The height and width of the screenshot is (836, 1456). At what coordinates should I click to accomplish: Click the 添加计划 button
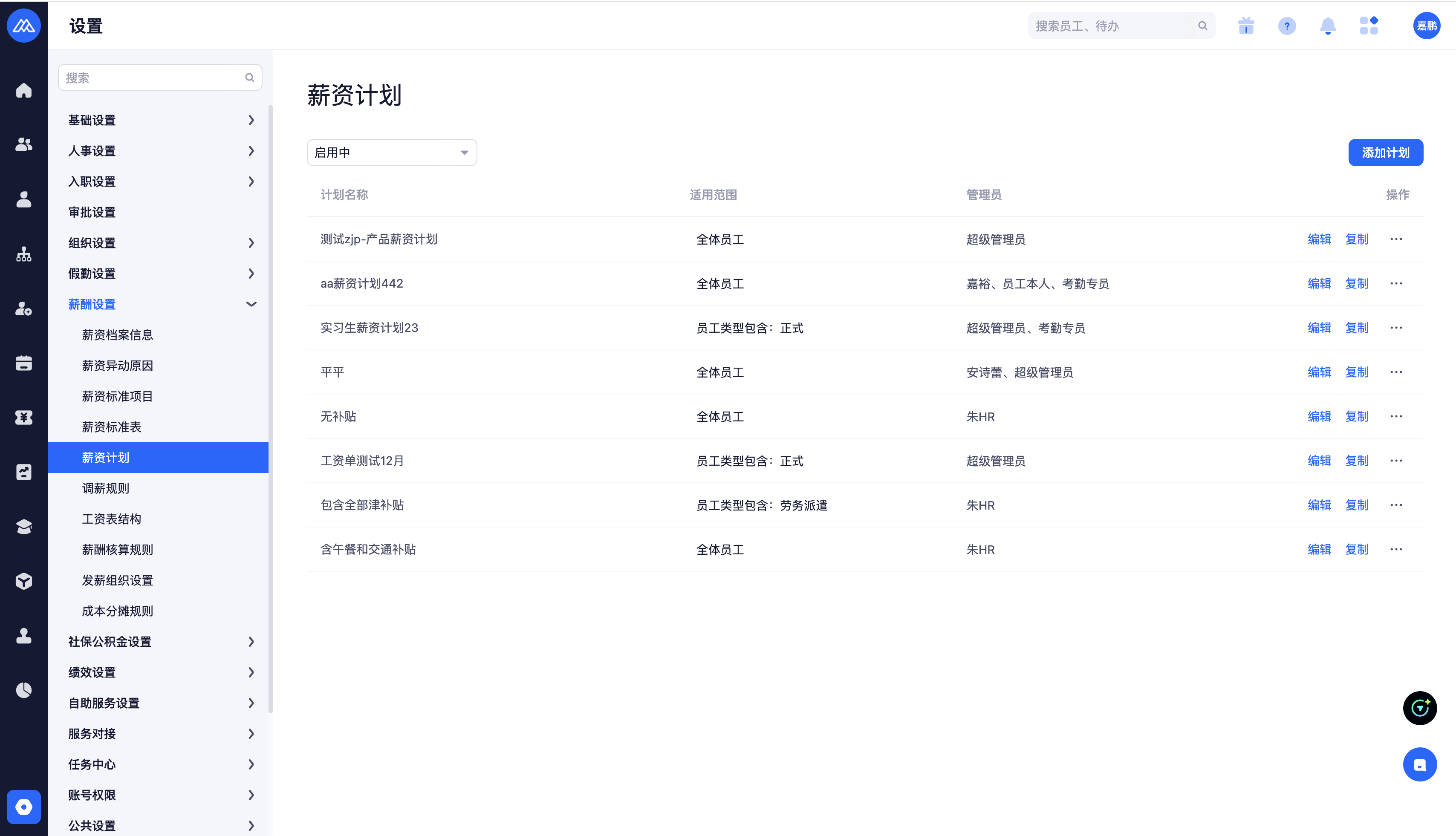[1385, 152]
